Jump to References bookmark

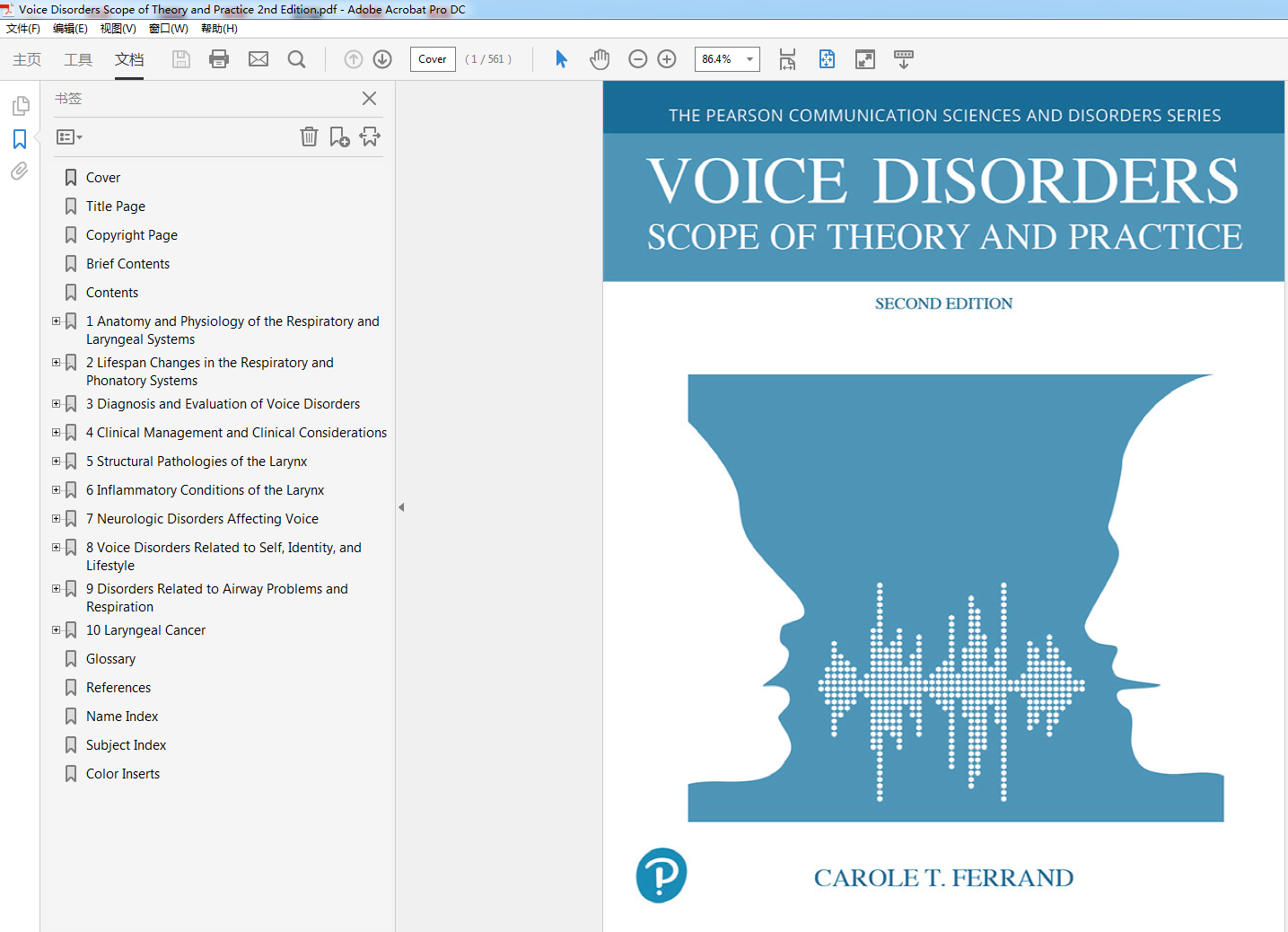click(x=118, y=688)
